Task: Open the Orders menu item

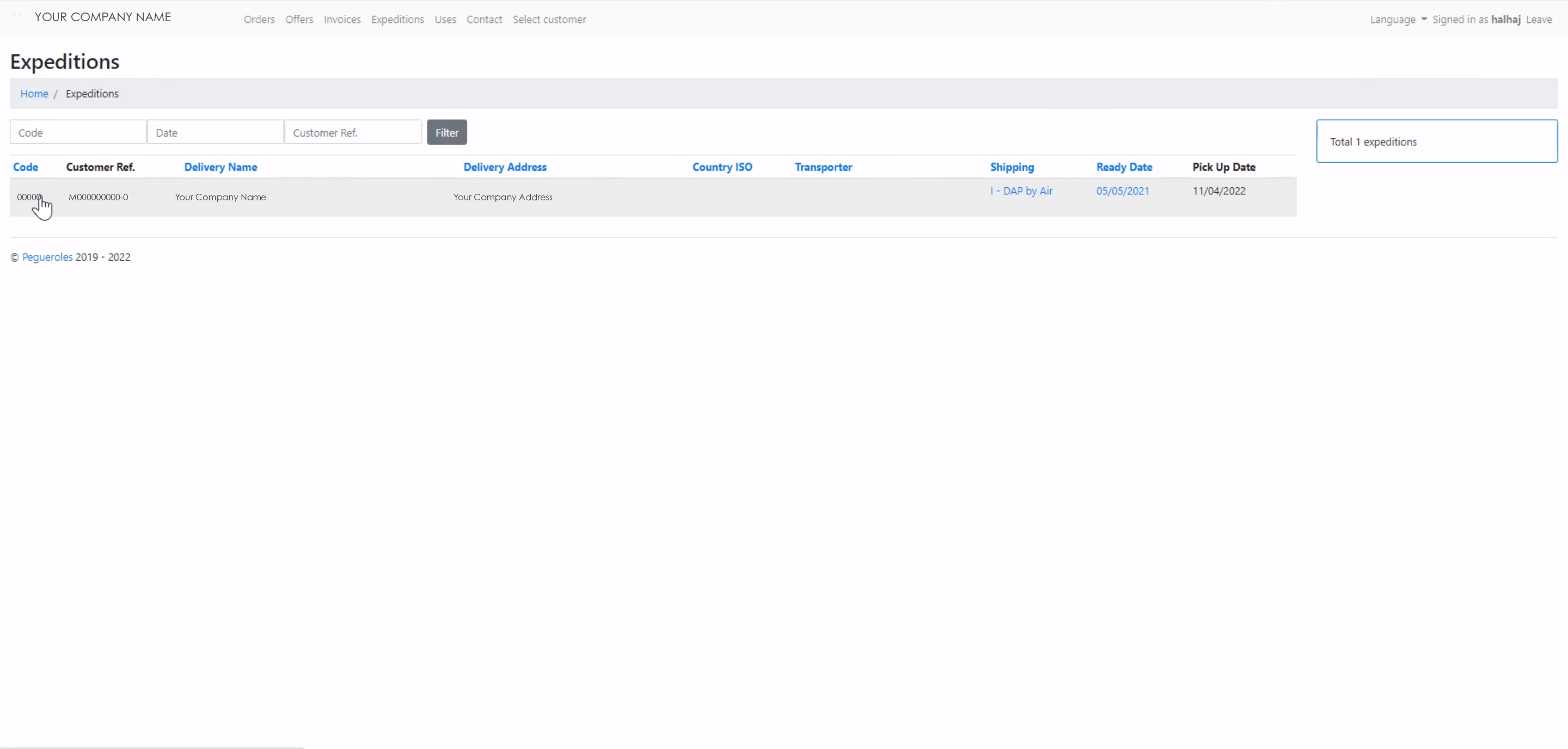Action: click(259, 20)
